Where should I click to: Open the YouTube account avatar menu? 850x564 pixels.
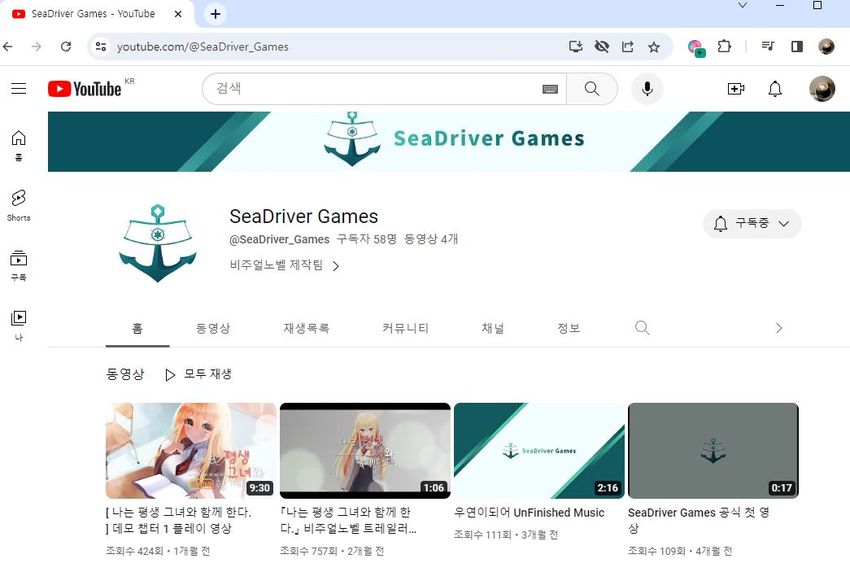[x=822, y=89]
